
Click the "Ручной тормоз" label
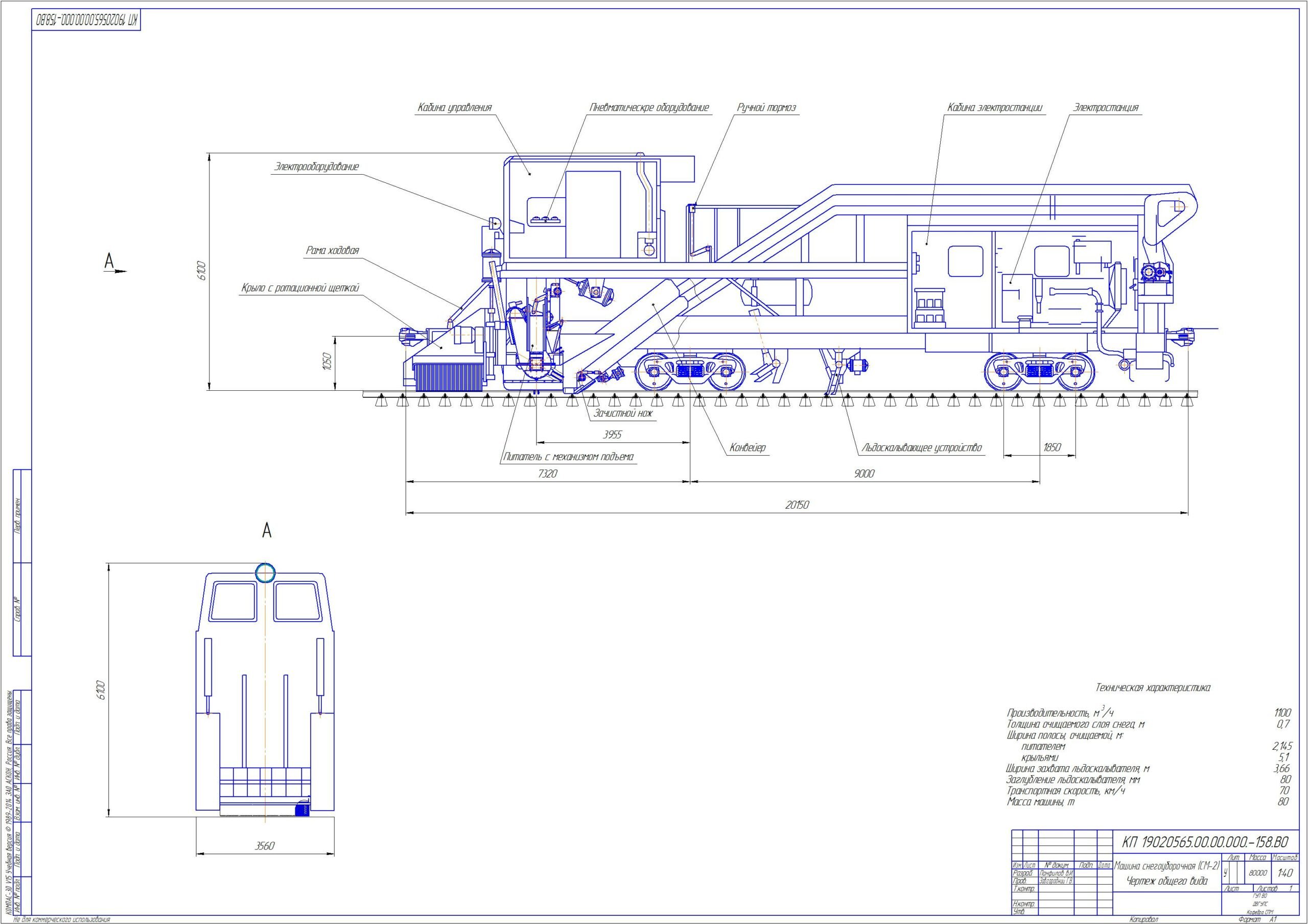pos(766,108)
